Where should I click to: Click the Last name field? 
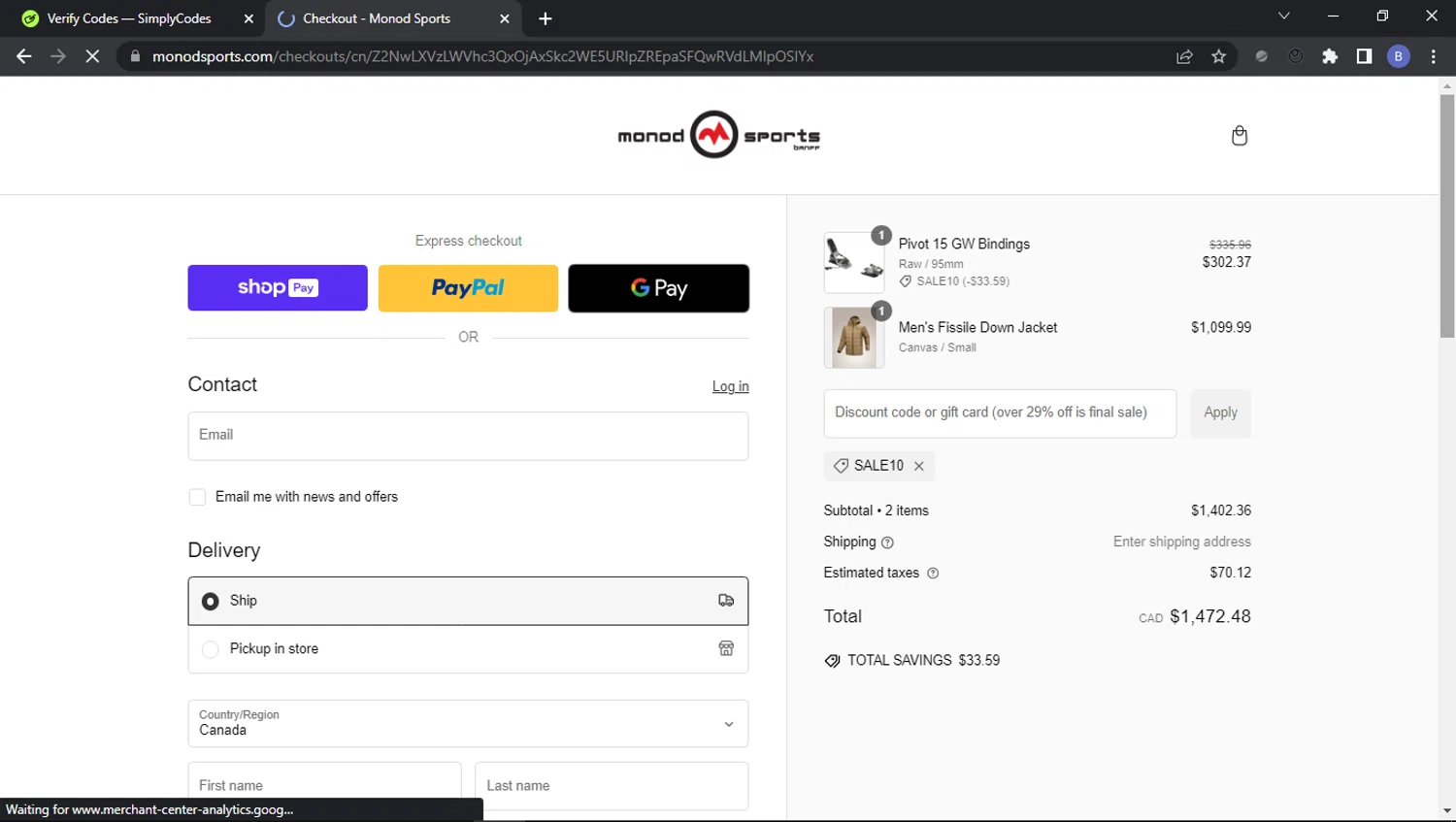(x=612, y=786)
